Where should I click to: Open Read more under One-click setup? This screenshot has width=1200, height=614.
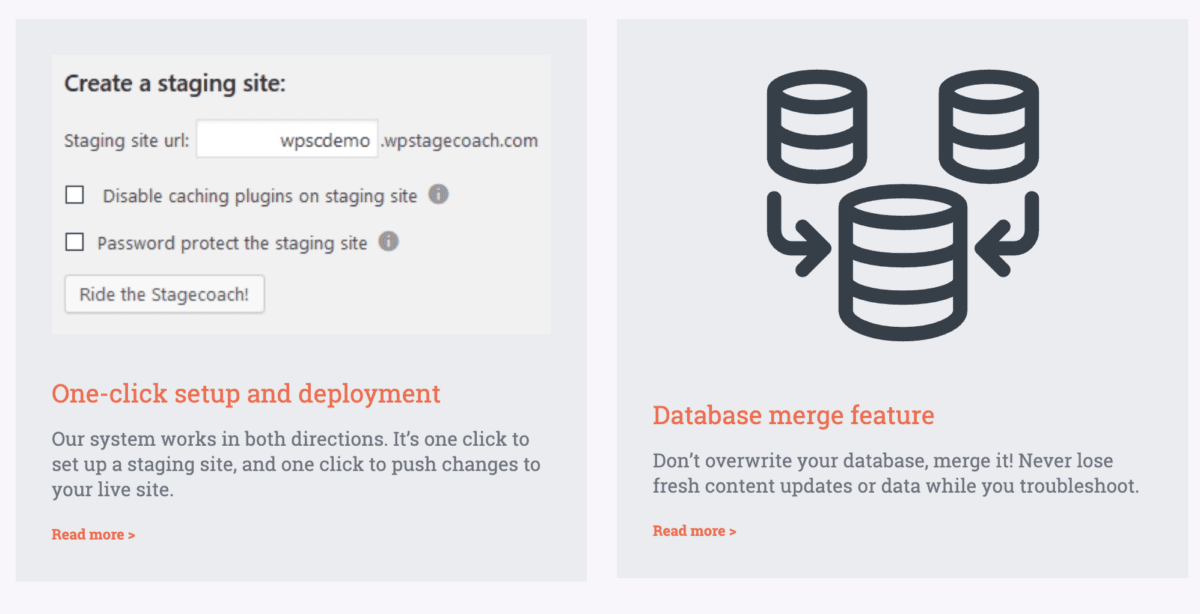[93, 535]
